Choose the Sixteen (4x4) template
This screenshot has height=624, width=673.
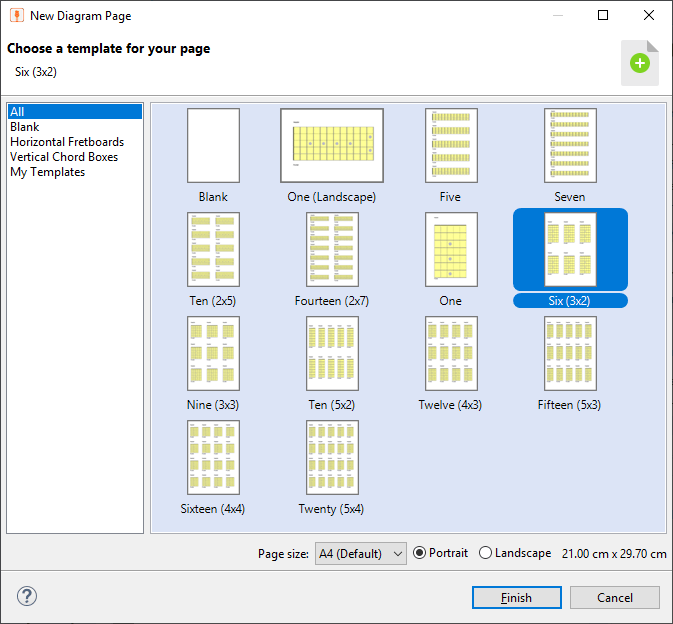pyautogui.click(x=213, y=457)
